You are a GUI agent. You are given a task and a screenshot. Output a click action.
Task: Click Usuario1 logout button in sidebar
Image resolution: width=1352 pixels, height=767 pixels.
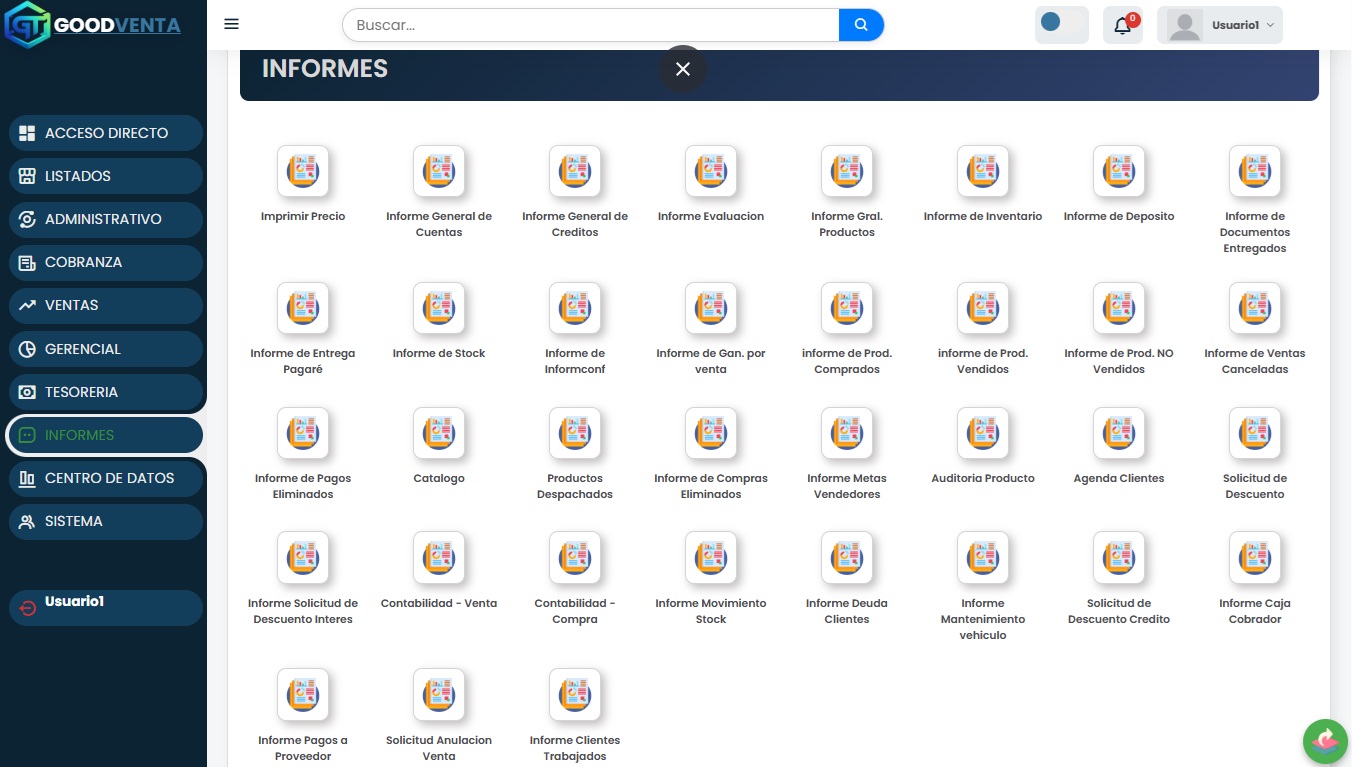(x=106, y=607)
